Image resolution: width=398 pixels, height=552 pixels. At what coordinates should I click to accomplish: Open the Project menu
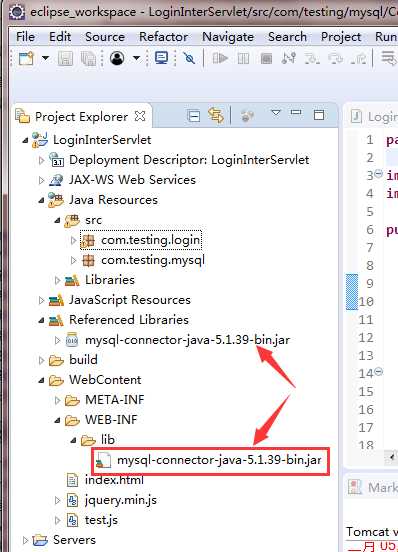pos(341,37)
